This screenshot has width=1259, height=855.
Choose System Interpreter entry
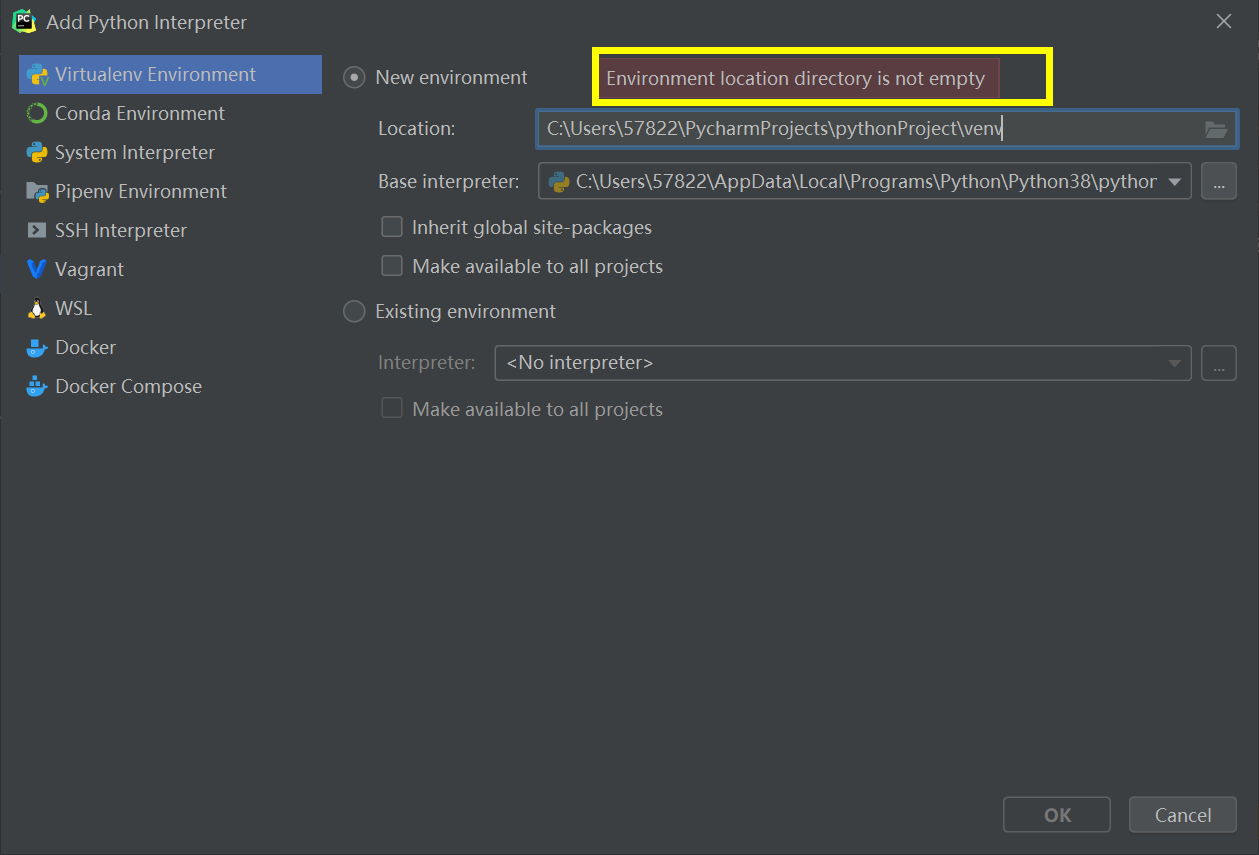click(x=170, y=153)
